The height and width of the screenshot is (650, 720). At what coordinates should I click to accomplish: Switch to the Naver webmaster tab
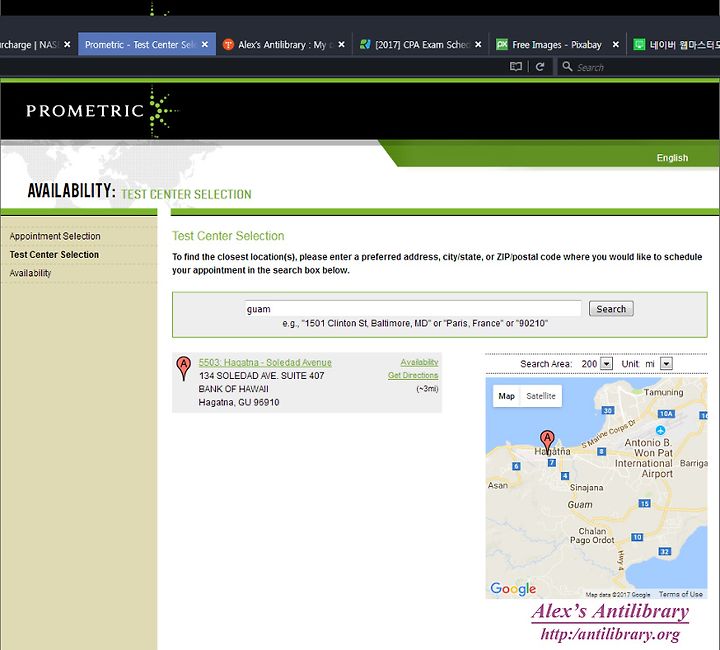click(675, 45)
